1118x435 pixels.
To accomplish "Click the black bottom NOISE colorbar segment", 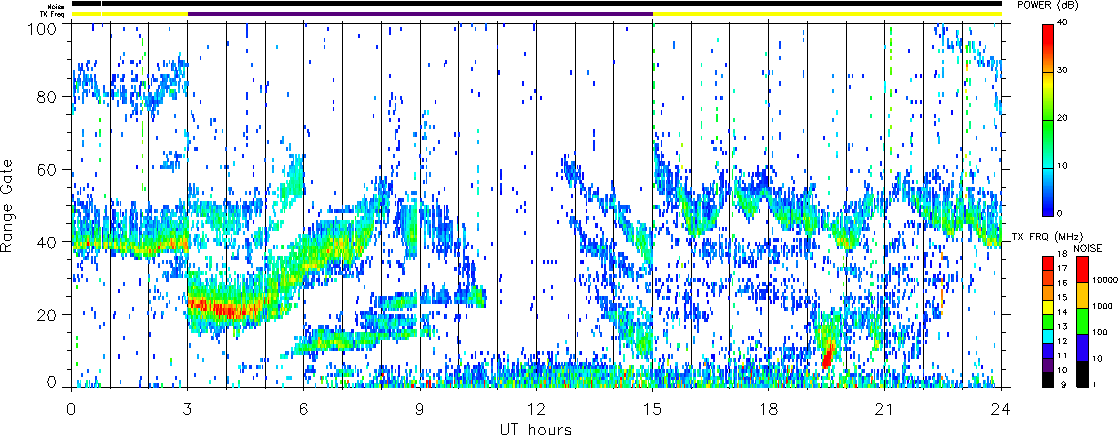I will coord(1084,372).
